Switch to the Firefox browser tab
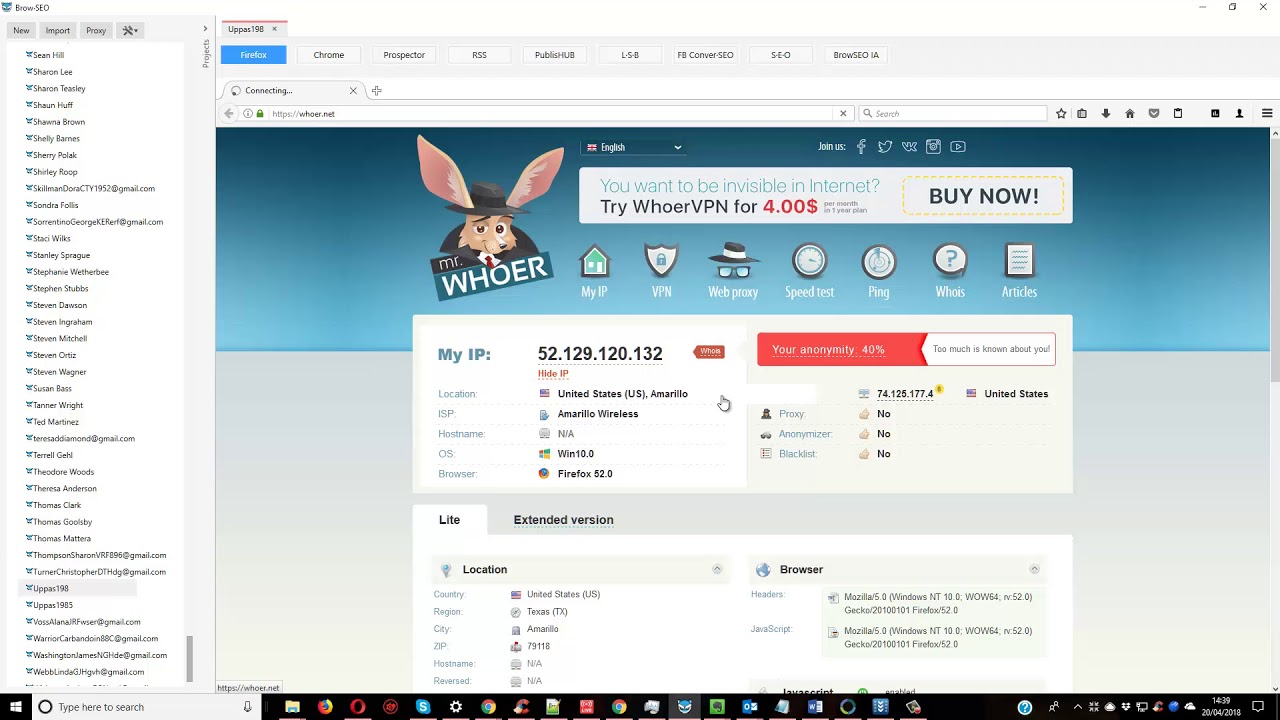The image size is (1280, 720). coord(253,55)
